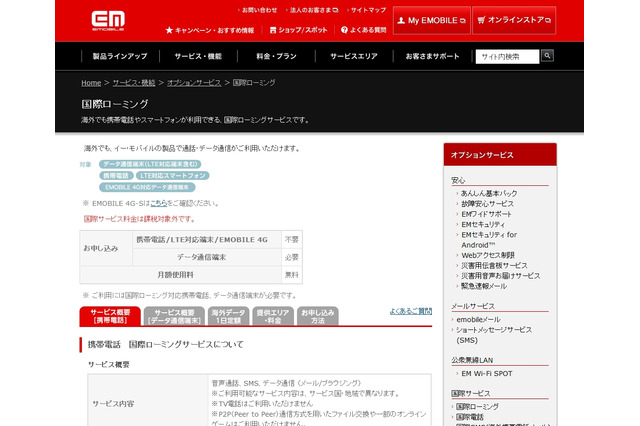The image size is (640, 426).
Task: Click the 携帯電話 tag
Action: click(x=116, y=175)
